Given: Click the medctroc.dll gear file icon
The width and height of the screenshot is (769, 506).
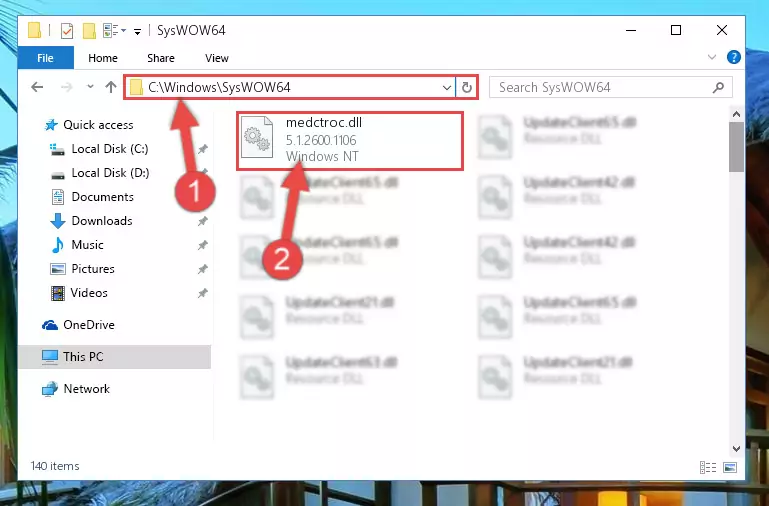Looking at the screenshot, I should click(257, 137).
